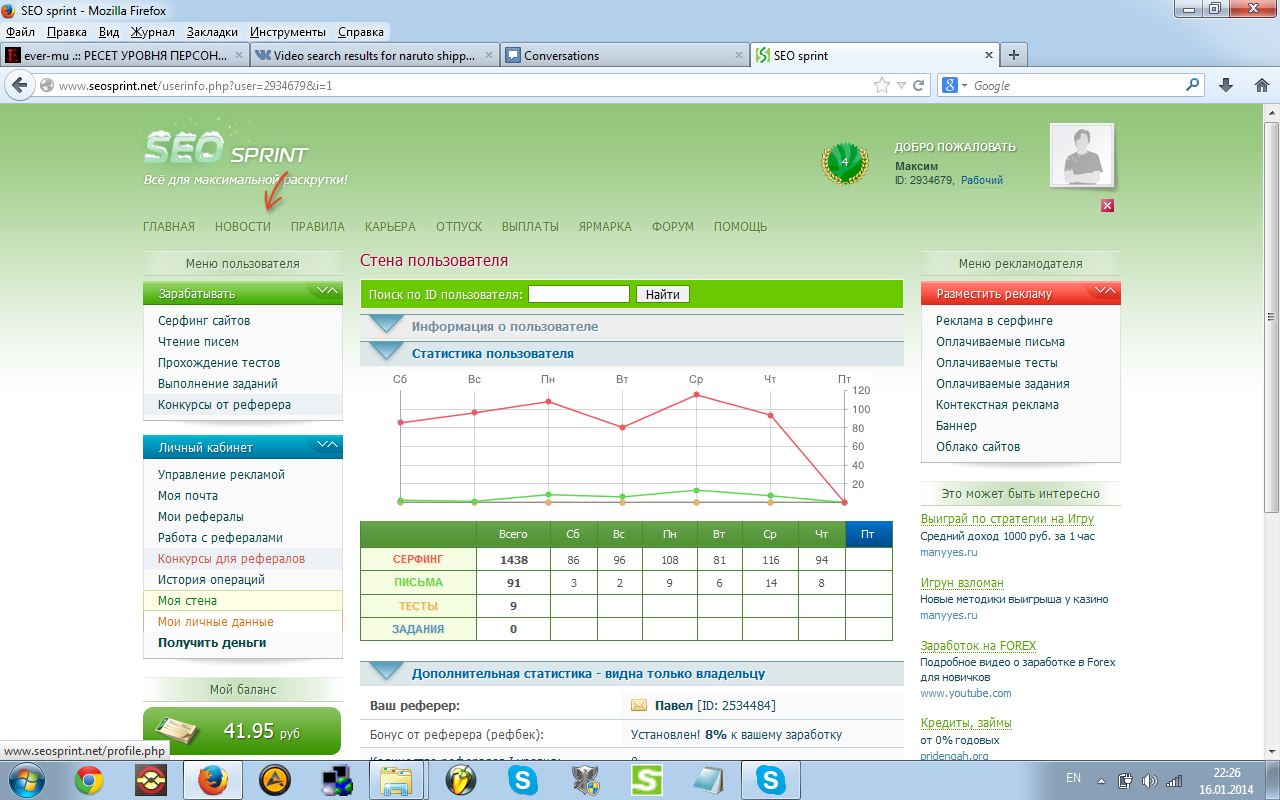The width and height of the screenshot is (1280, 800).
Task: Open the first Skype icon in taskbar
Action: [523, 779]
